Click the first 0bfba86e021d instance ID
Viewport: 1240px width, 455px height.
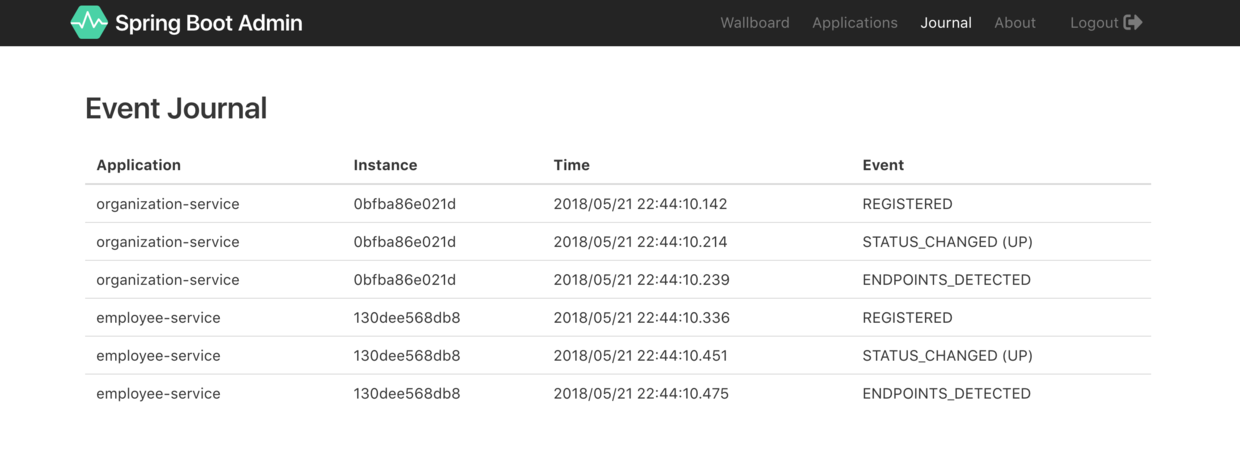[404, 204]
